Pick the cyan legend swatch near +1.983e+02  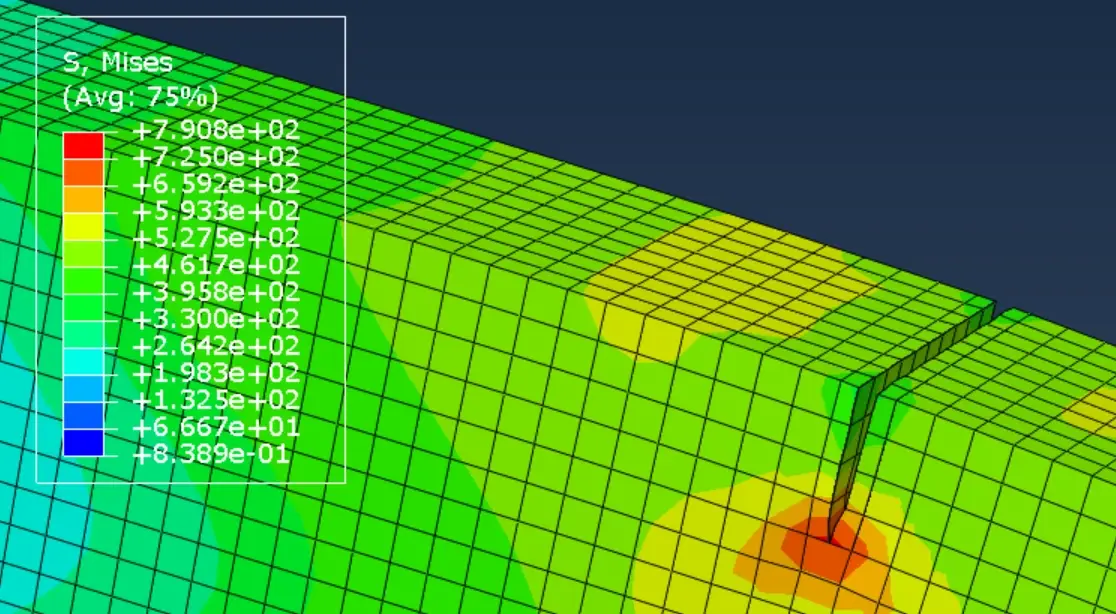pyautogui.click(x=83, y=361)
